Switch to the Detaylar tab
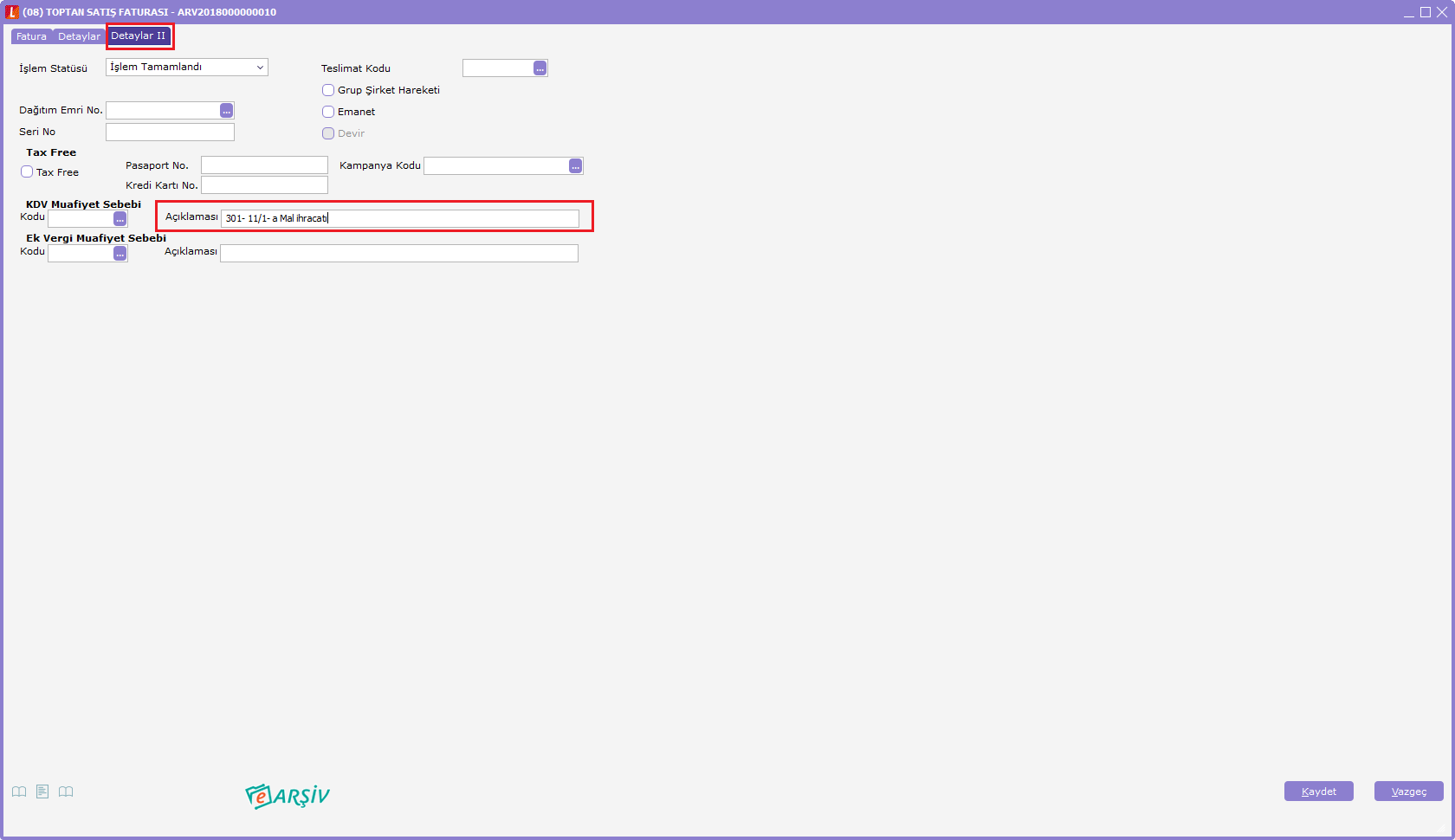 point(79,36)
